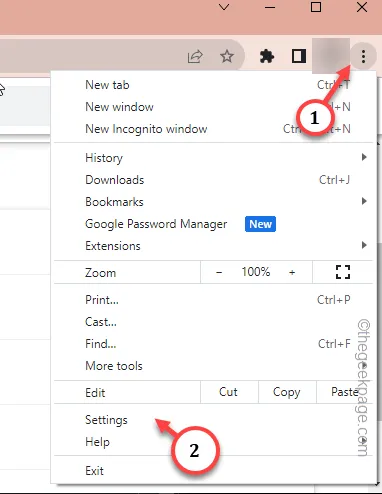
Task: Click the share this page icon
Action: point(195,56)
